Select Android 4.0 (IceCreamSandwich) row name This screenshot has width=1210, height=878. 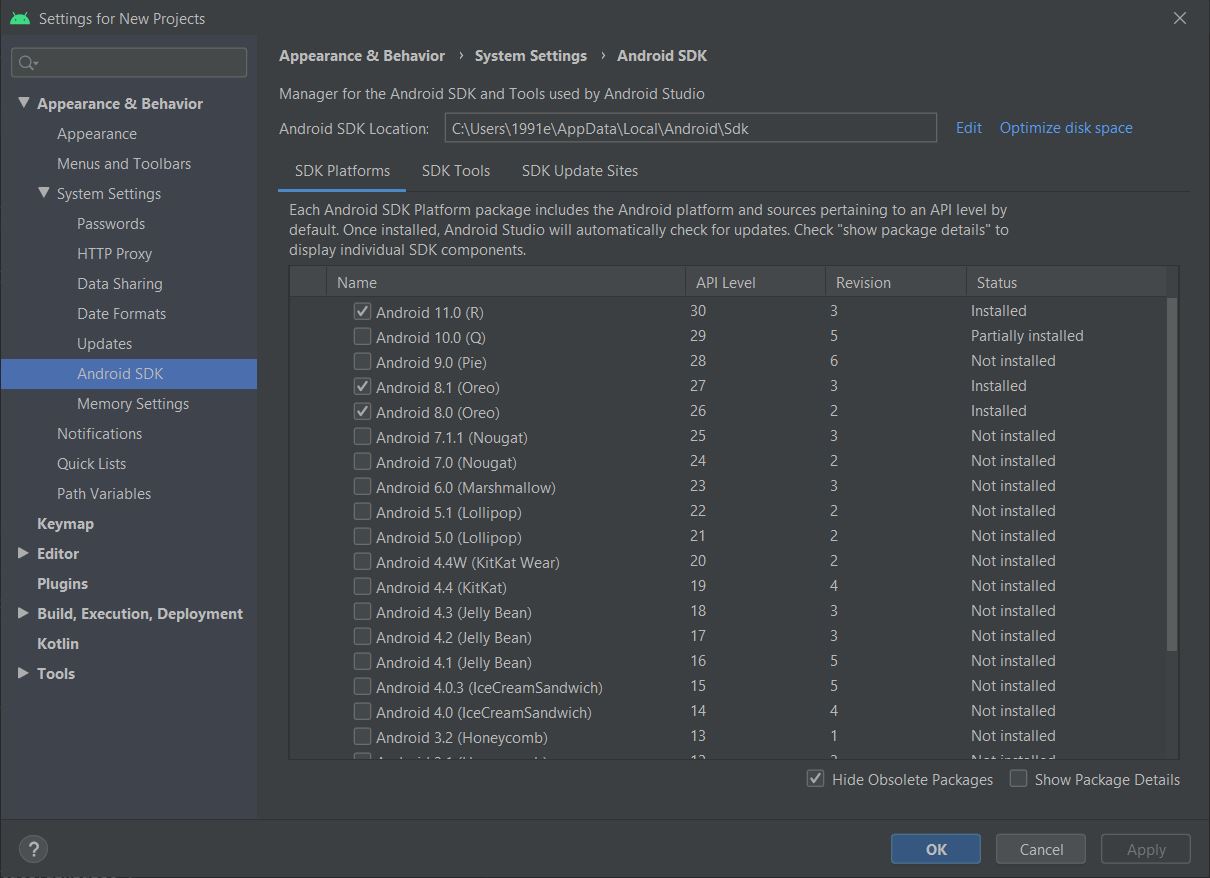483,712
